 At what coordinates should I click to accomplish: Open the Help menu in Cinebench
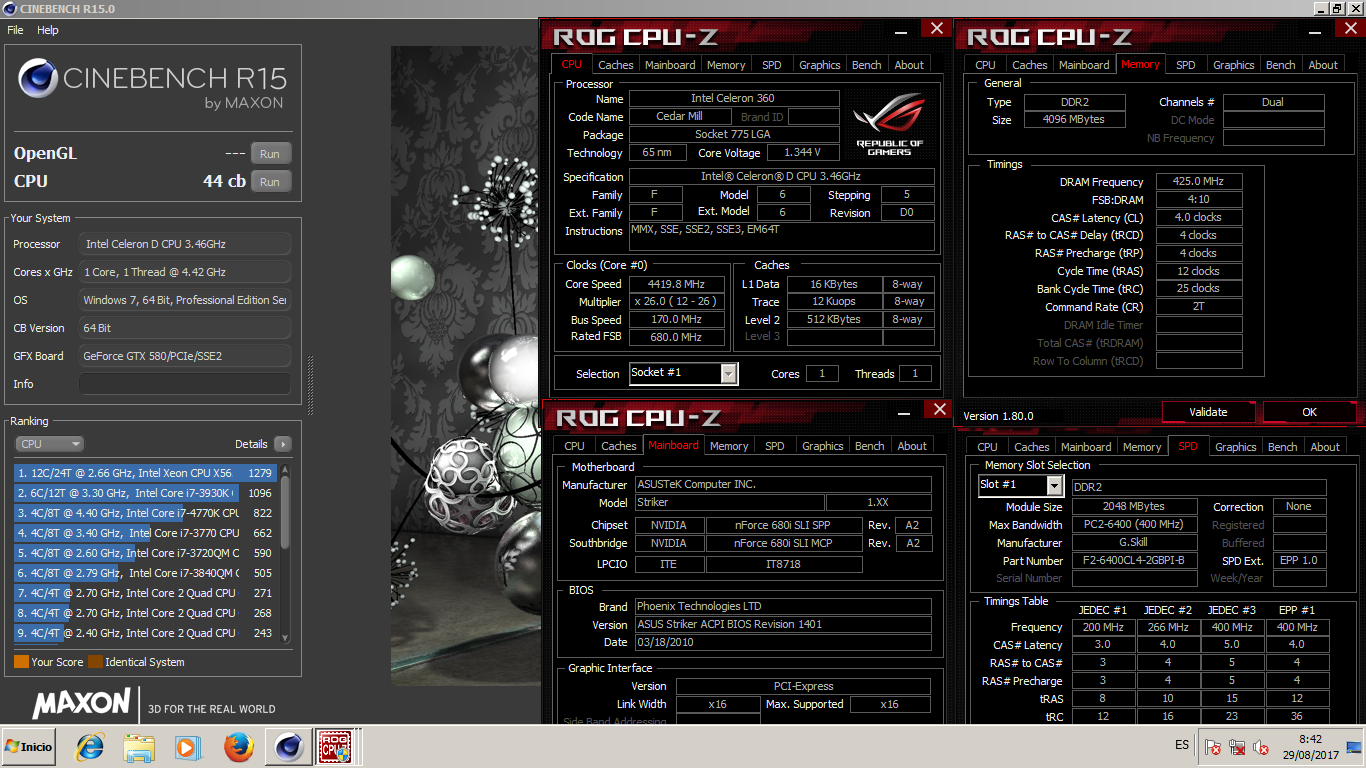(48, 30)
